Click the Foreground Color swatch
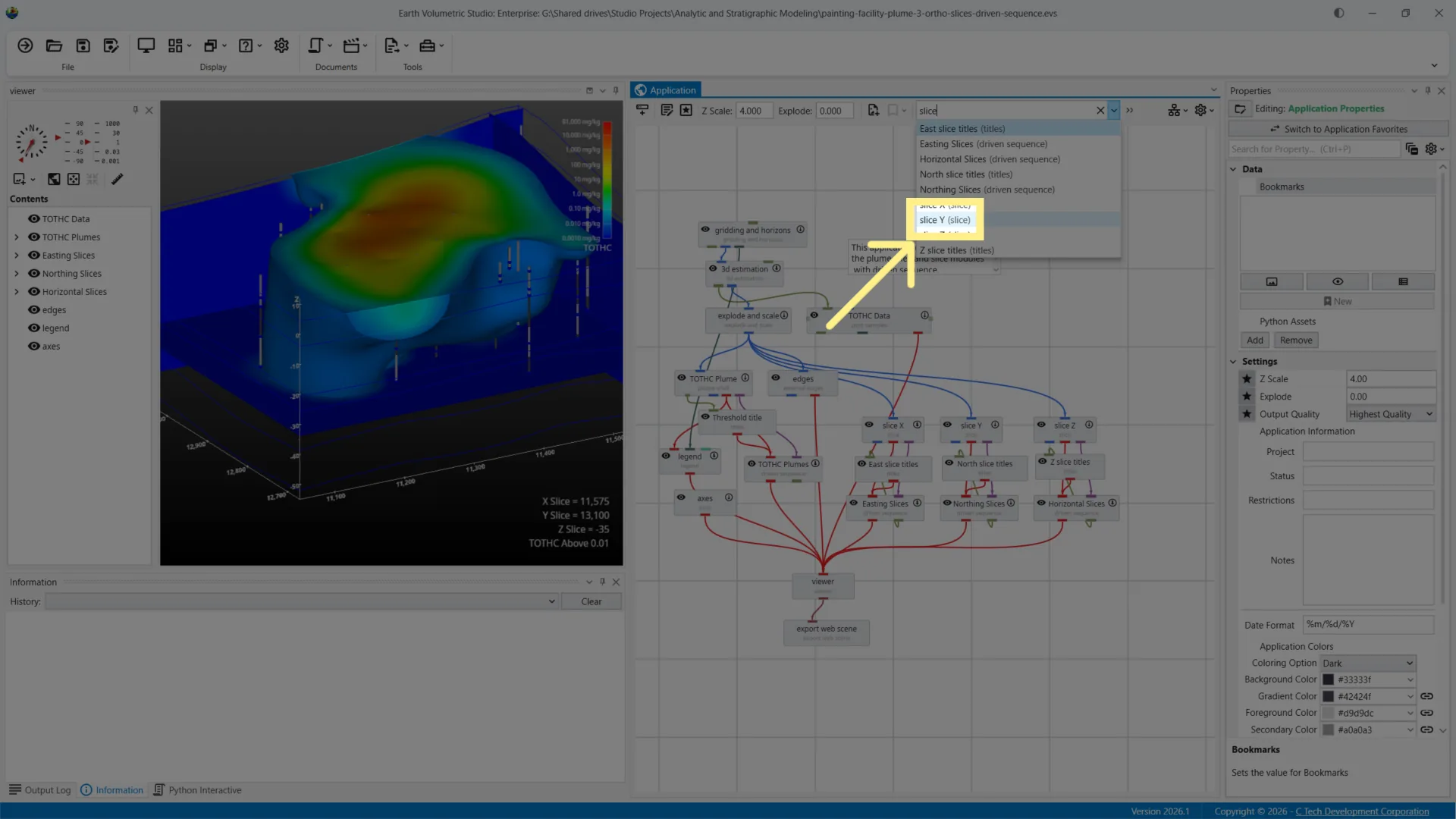Screen dimensions: 1456x819 [1328, 713]
